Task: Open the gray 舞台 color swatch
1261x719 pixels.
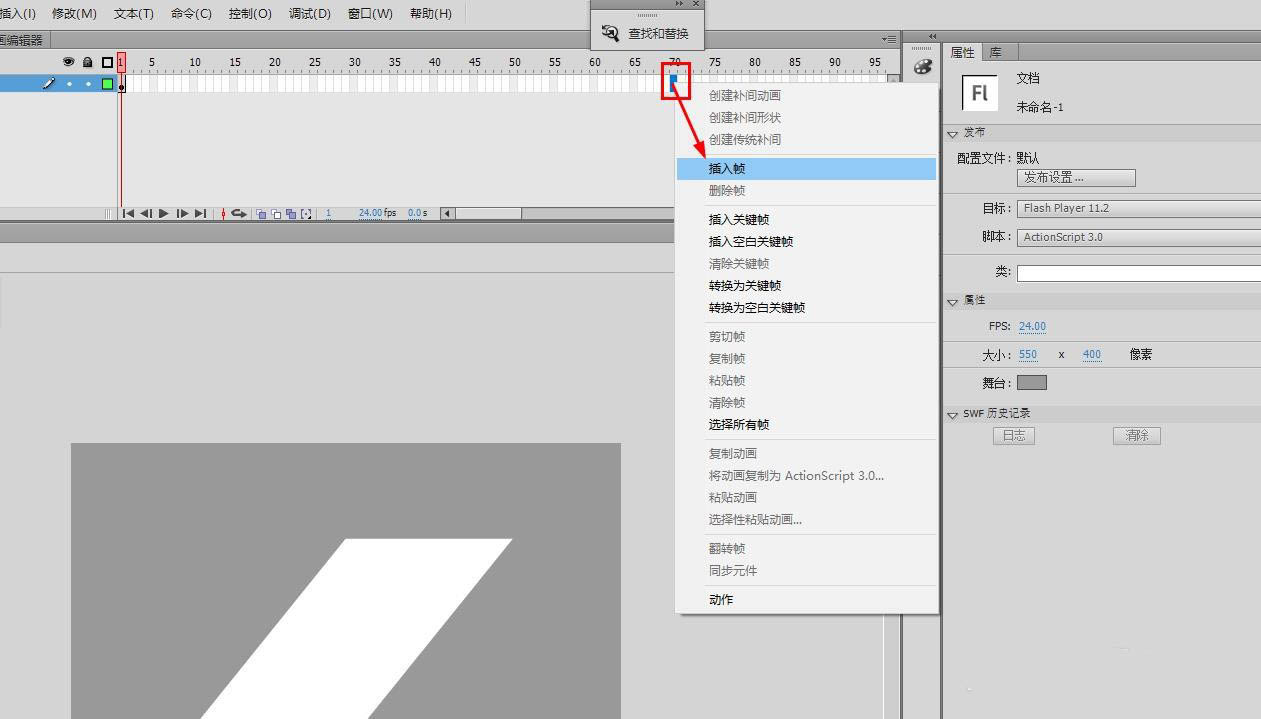Action: click(x=1032, y=382)
